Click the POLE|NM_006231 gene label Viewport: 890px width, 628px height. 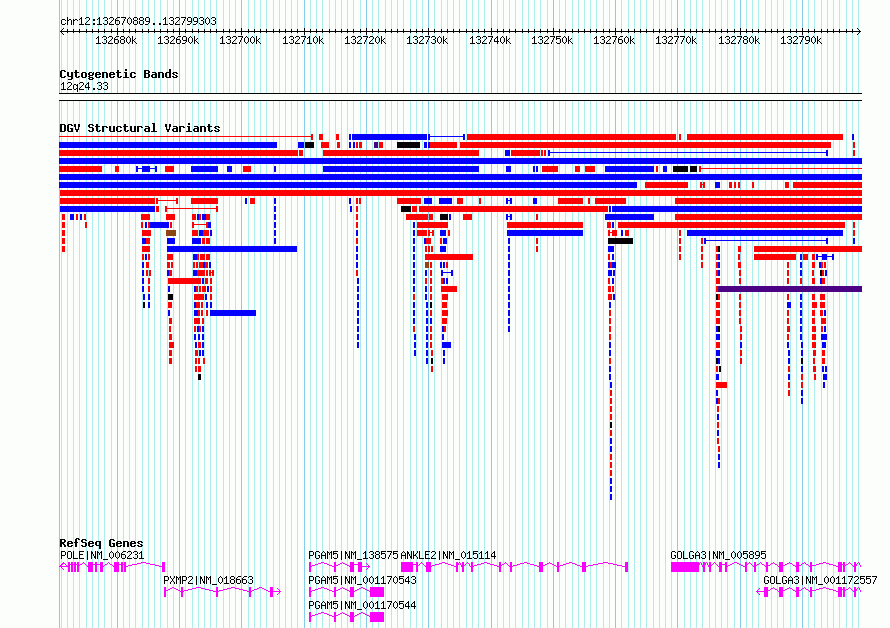coord(102,555)
